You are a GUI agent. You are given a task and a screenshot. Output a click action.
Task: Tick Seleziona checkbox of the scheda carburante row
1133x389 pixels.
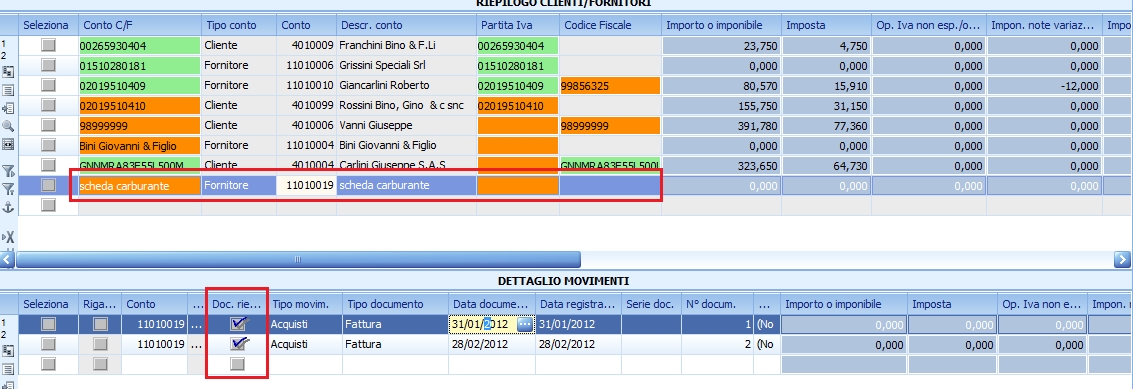[x=48, y=185]
